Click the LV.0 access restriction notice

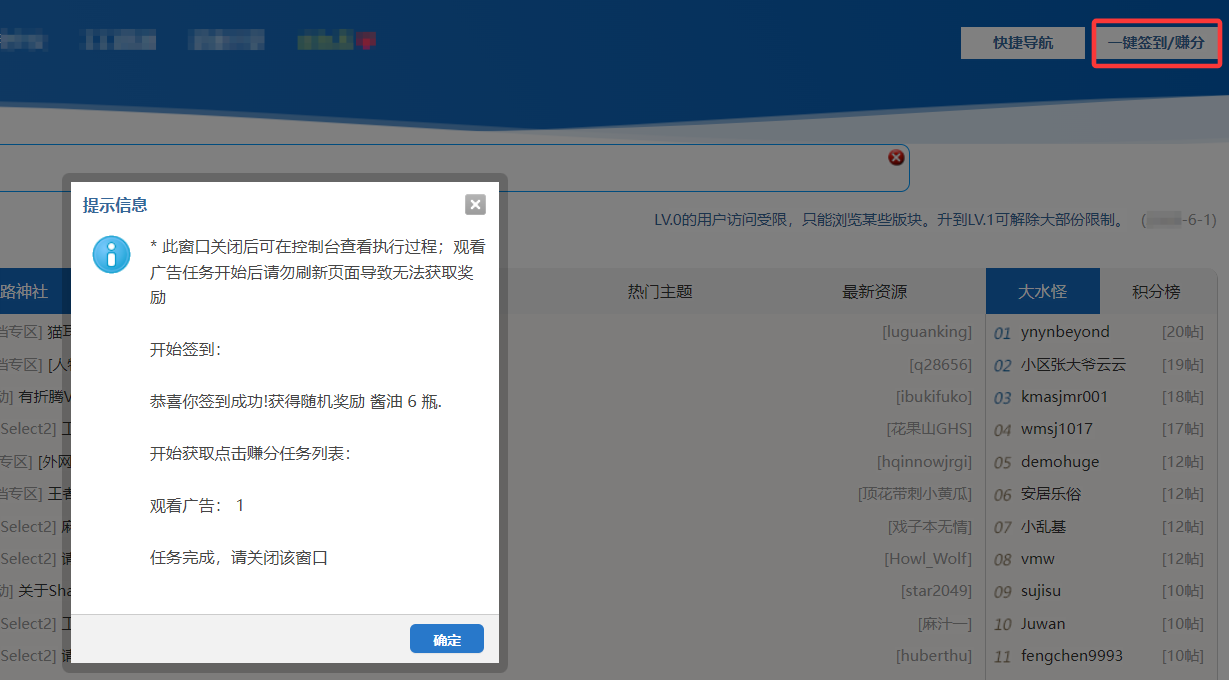tap(889, 219)
